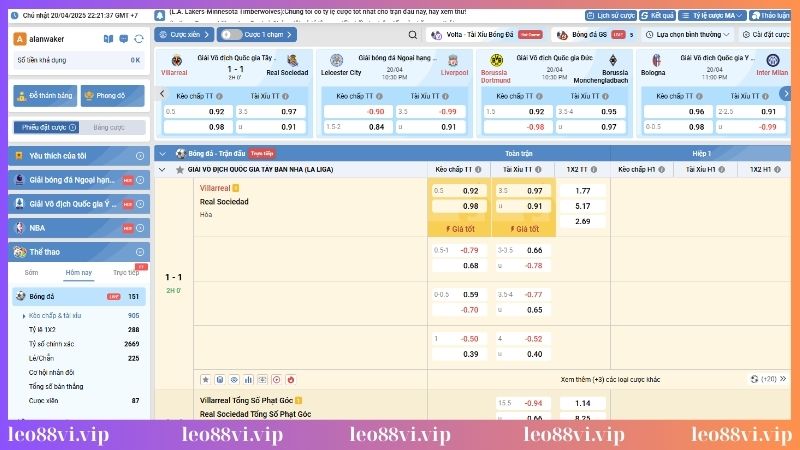Switch to the Trực tiếp tab

[x=125, y=272]
